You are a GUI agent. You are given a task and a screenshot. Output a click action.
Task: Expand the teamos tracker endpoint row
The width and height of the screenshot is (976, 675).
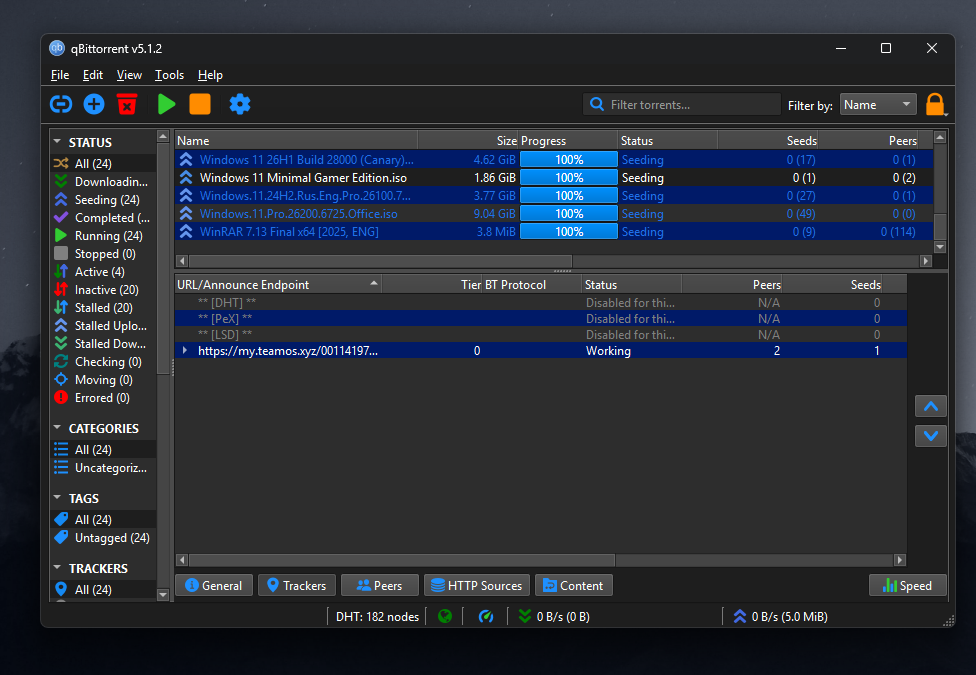click(185, 351)
